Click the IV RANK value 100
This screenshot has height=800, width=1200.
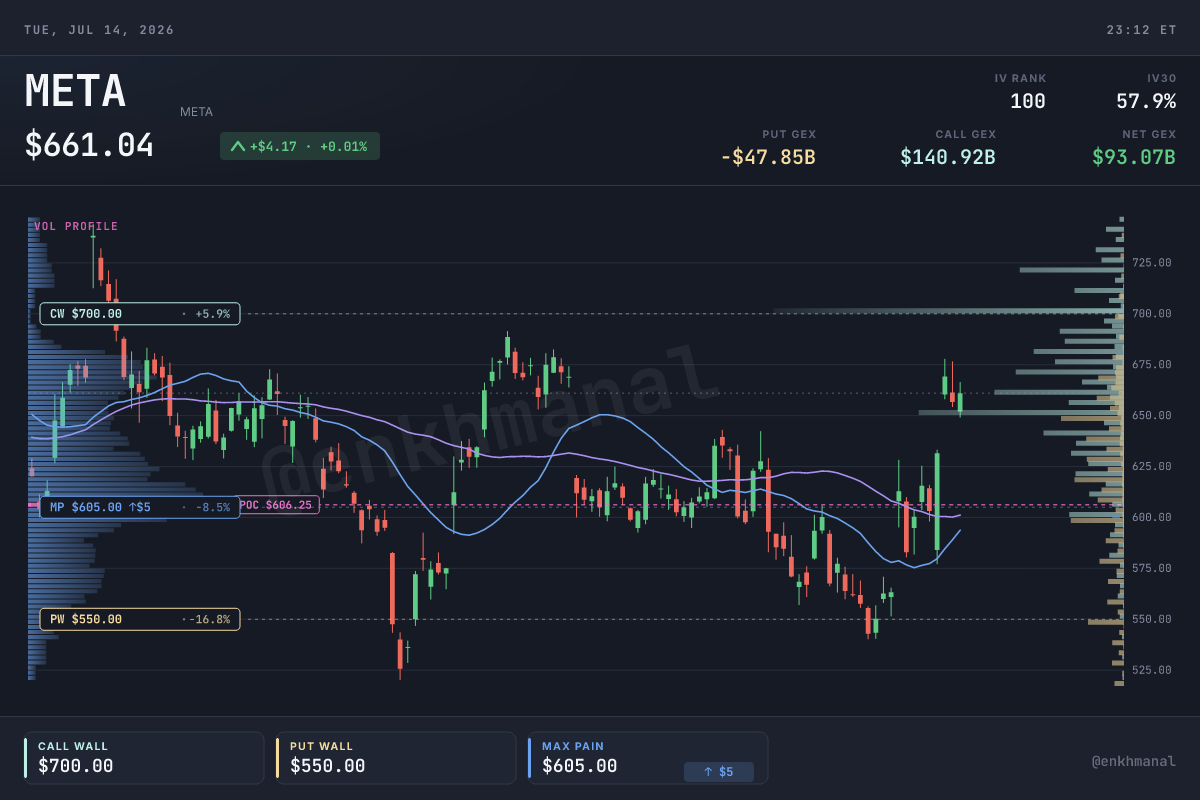pos(1027,101)
